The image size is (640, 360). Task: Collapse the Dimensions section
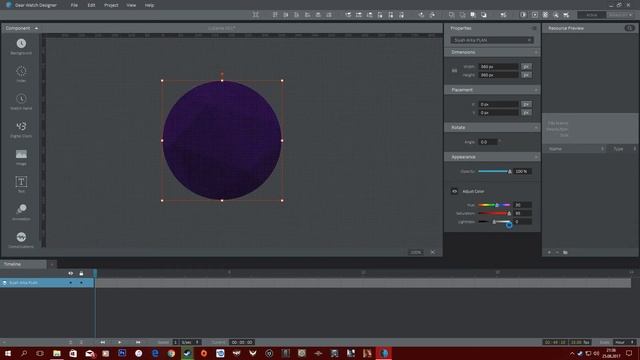coord(536,52)
